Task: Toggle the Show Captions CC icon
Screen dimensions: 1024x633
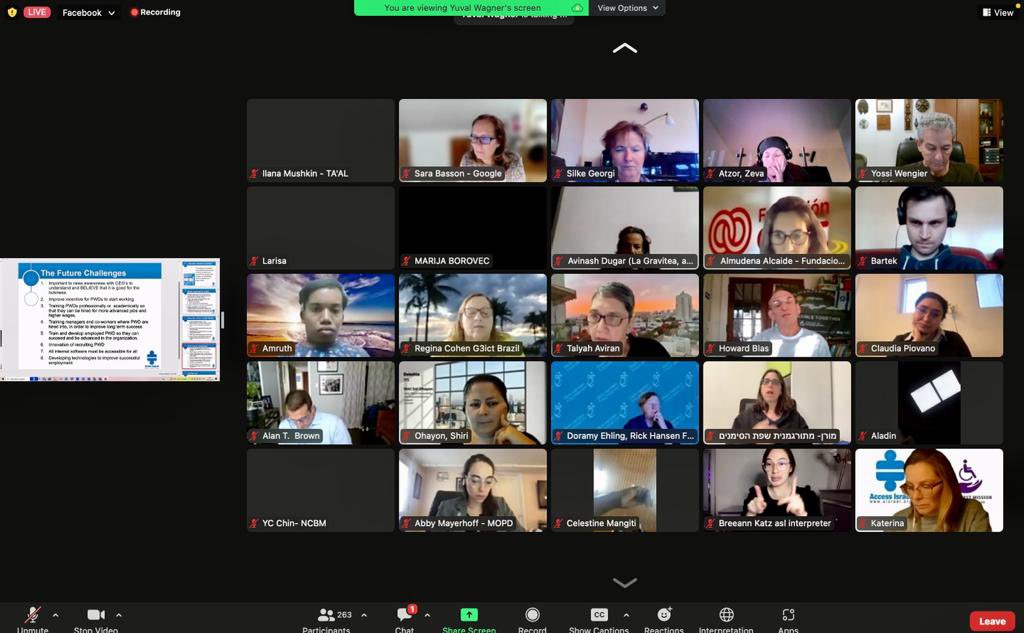Action: pyautogui.click(x=599, y=615)
